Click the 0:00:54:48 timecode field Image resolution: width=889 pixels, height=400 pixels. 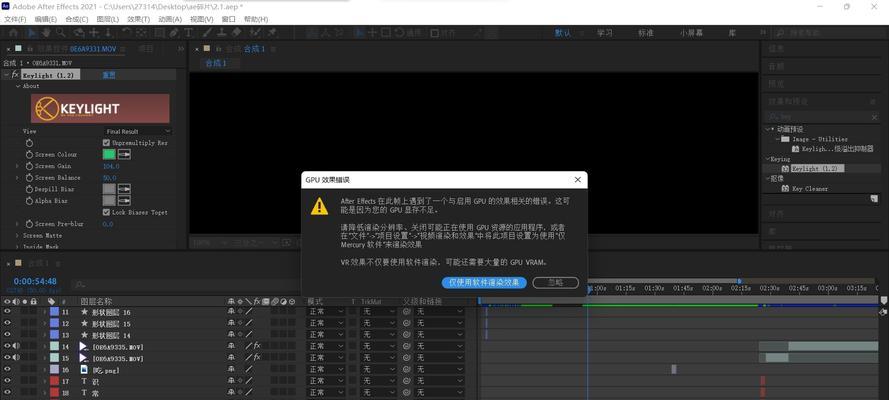point(35,281)
